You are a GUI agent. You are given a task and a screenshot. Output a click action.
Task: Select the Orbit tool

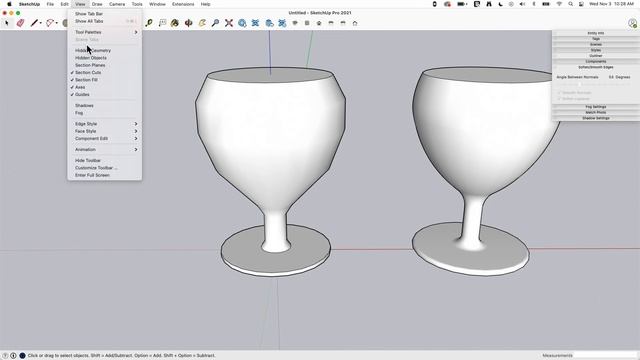point(189,23)
